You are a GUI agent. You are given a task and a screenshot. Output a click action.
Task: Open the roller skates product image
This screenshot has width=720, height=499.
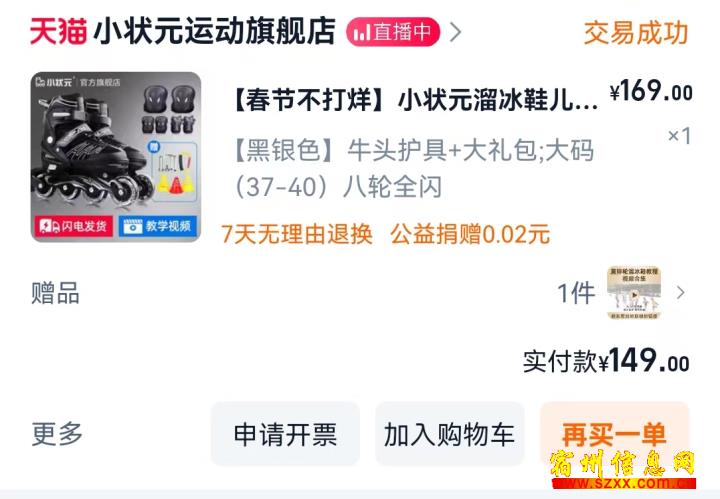[x=116, y=157]
